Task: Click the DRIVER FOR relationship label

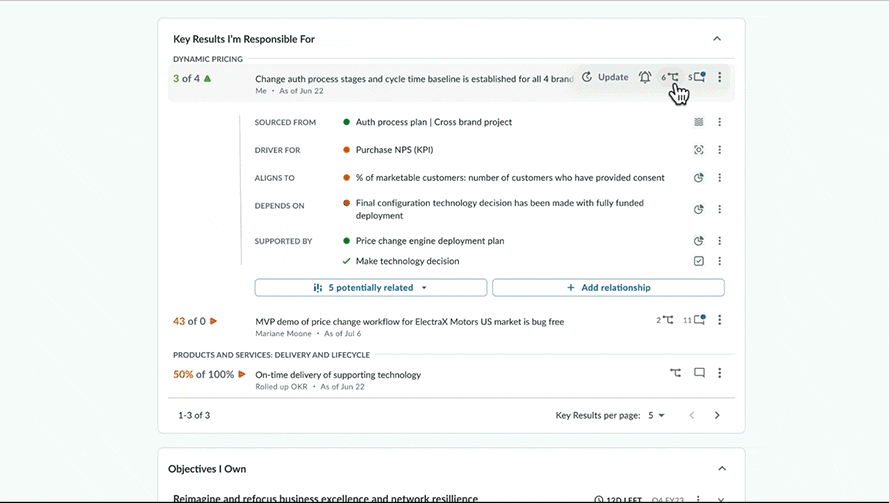Action: pos(277,150)
